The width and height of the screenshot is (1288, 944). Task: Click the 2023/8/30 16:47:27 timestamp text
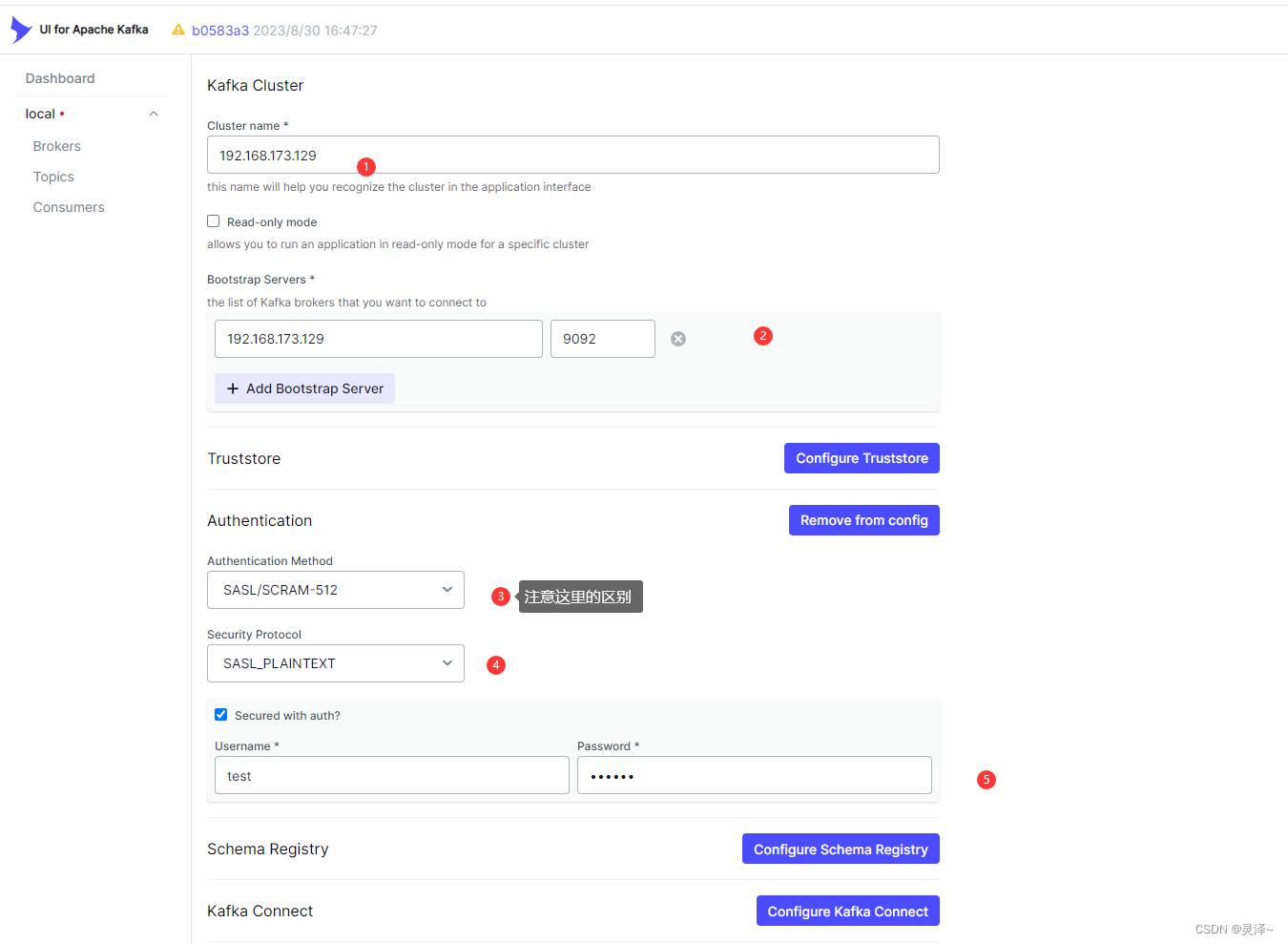315,31
